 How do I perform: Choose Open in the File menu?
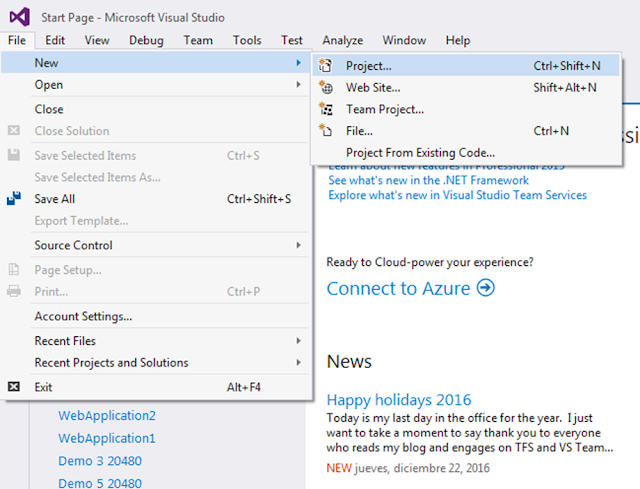[x=155, y=84]
